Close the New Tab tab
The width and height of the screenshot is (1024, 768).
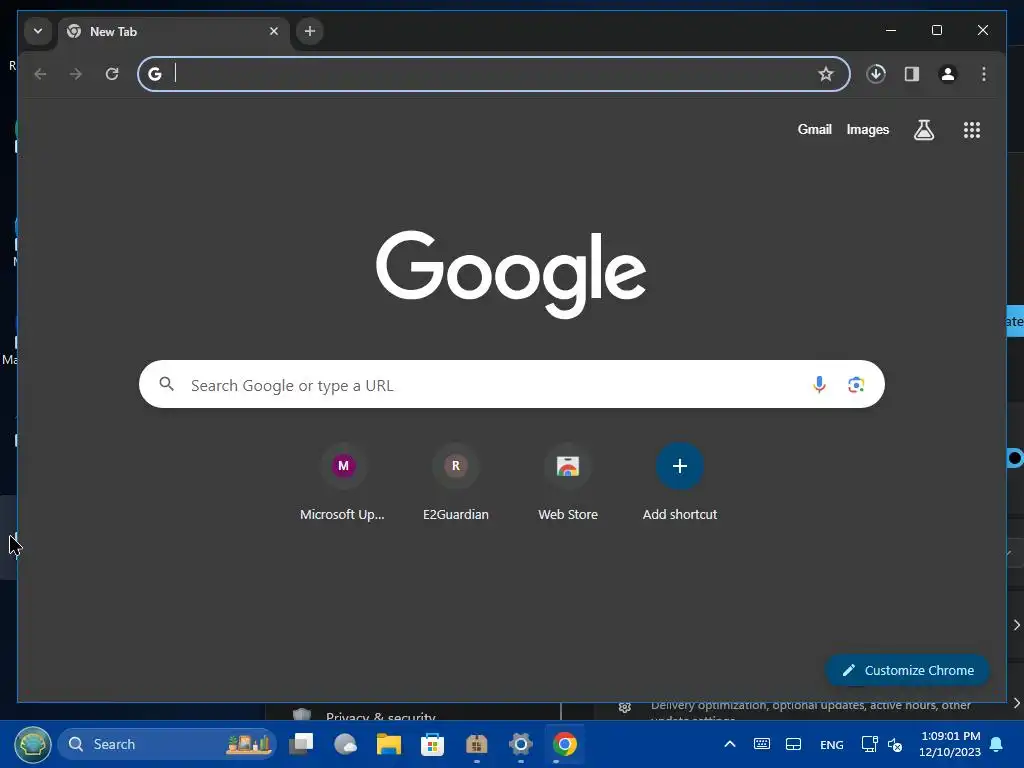point(274,31)
